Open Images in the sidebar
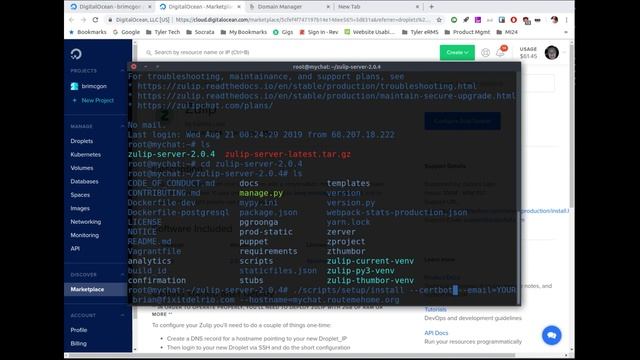Viewport: 640px width, 360px height. click(x=80, y=208)
